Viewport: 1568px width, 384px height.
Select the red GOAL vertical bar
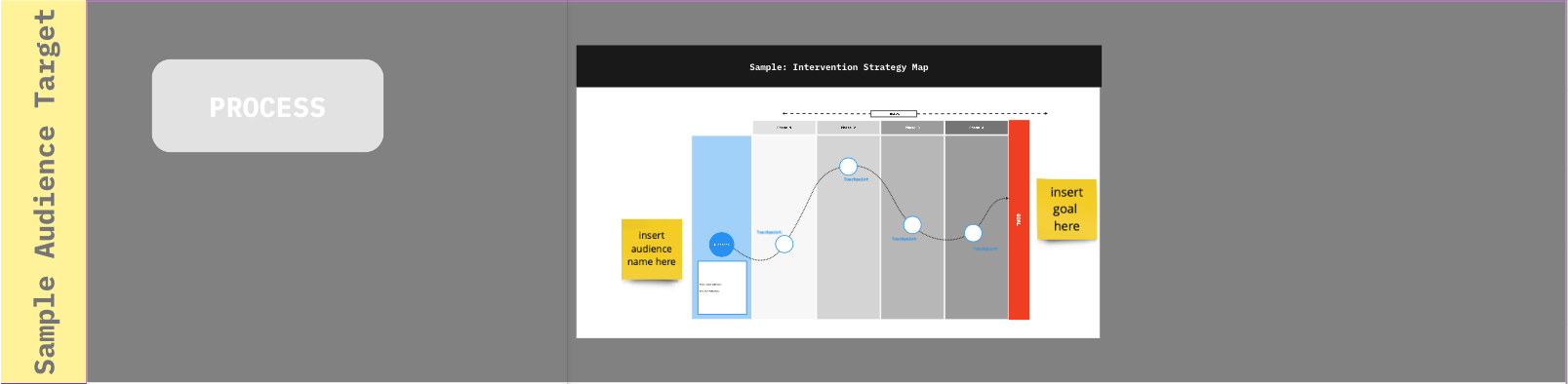click(x=1019, y=220)
